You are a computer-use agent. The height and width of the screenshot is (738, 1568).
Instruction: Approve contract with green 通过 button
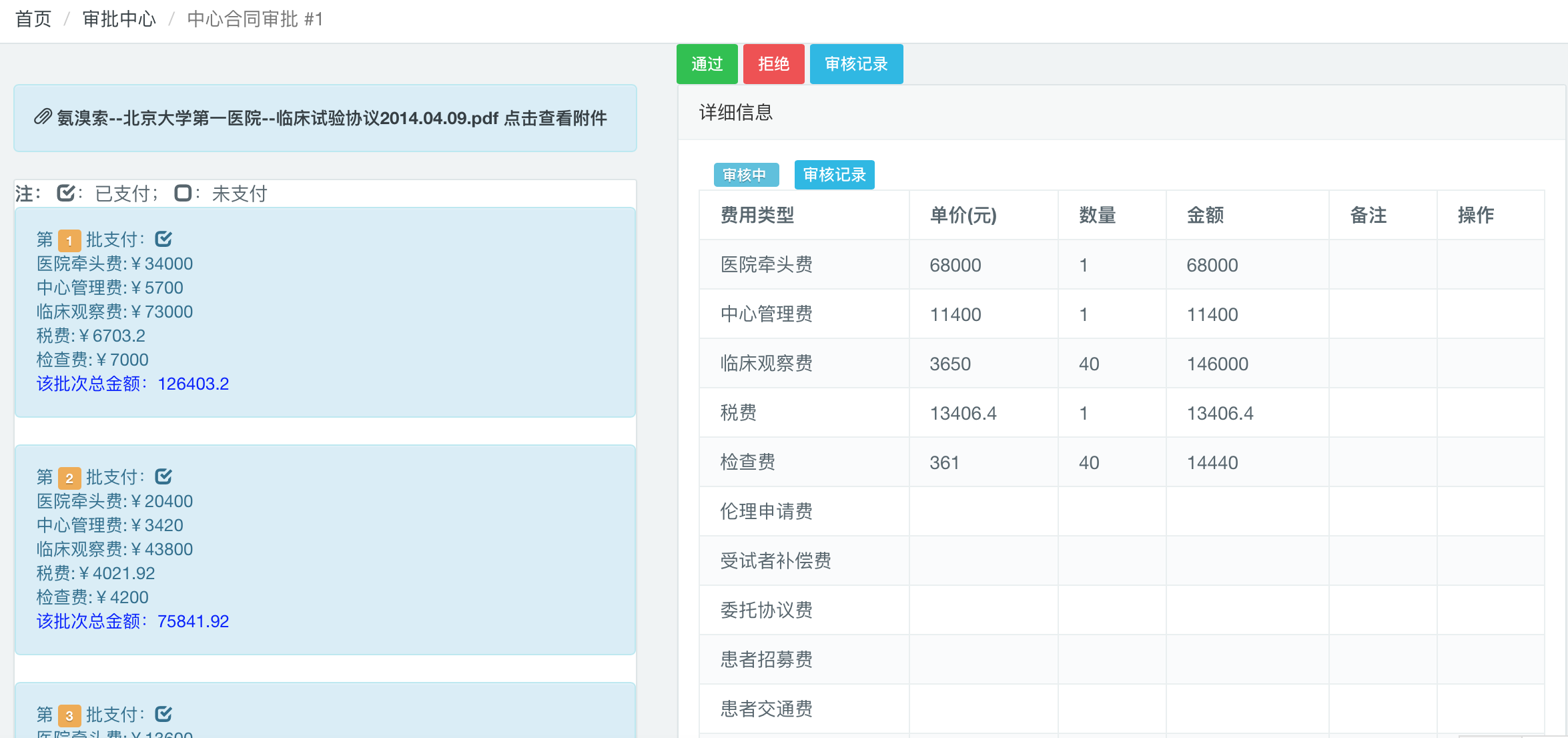tap(707, 64)
